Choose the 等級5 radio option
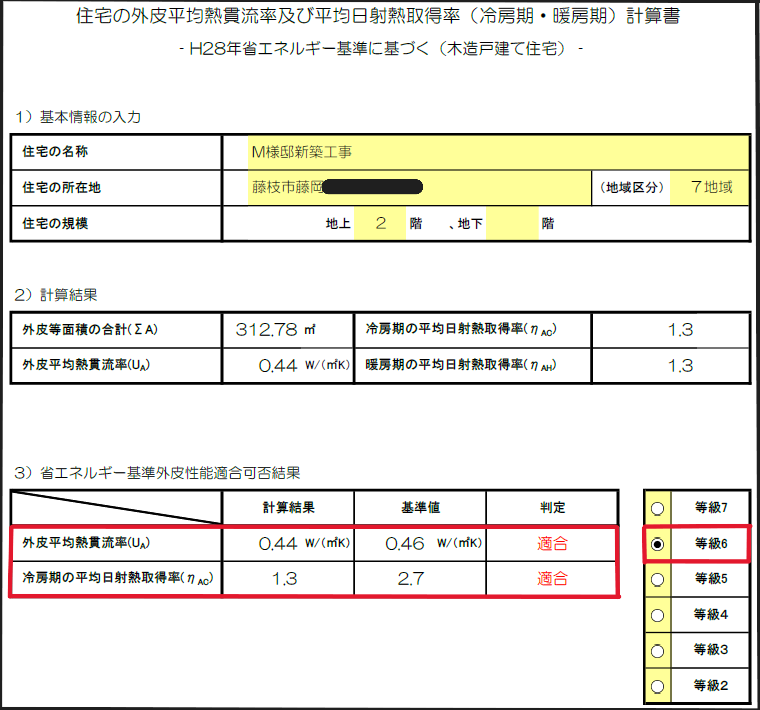760x710 pixels. [657, 579]
